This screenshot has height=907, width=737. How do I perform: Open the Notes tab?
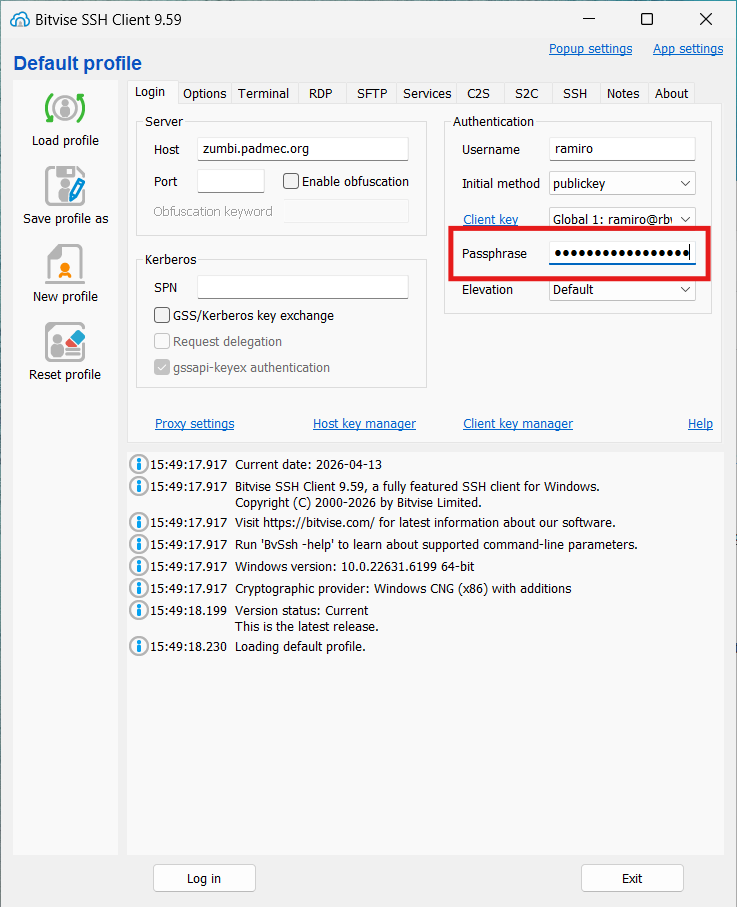click(x=623, y=93)
